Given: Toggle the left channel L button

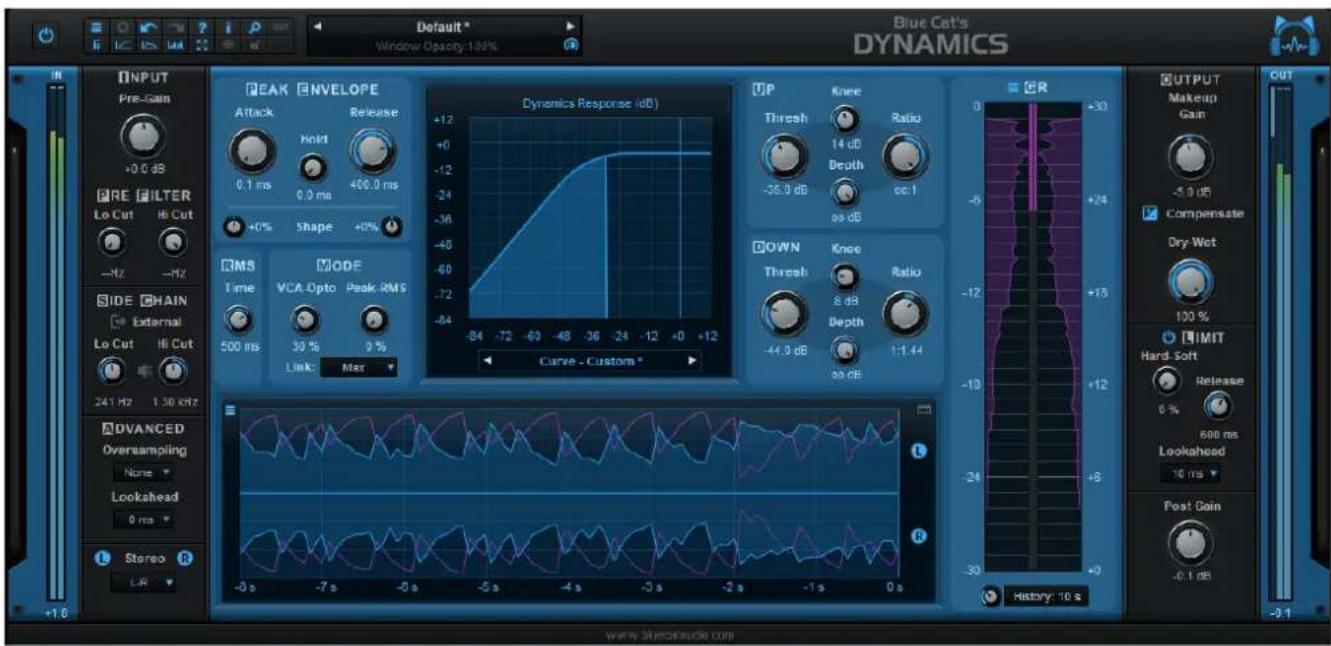Looking at the screenshot, I should [x=102, y=559].
